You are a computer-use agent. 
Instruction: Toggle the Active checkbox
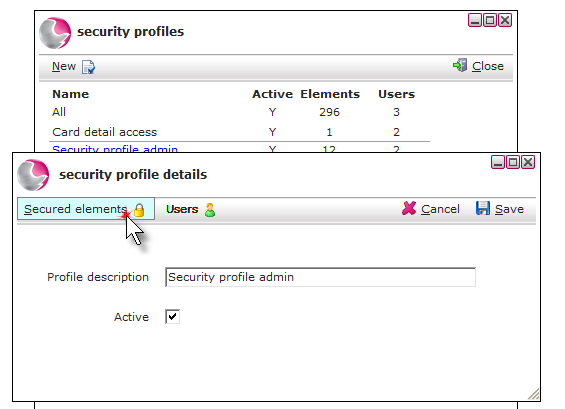point(173,317)
